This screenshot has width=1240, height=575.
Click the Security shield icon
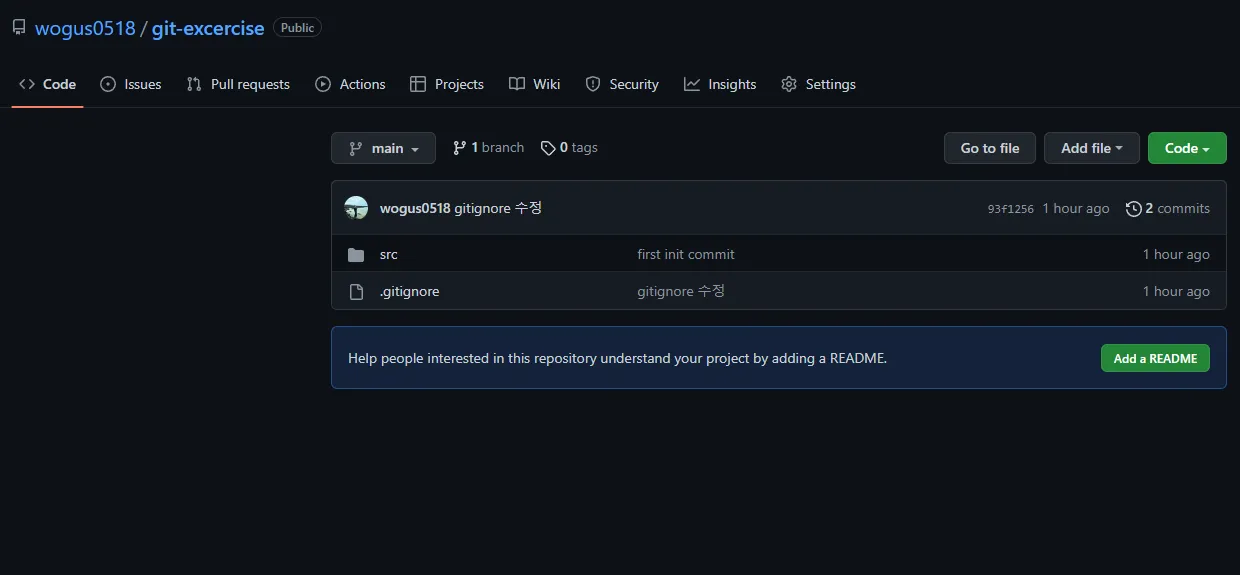click(x=593, y=84)
